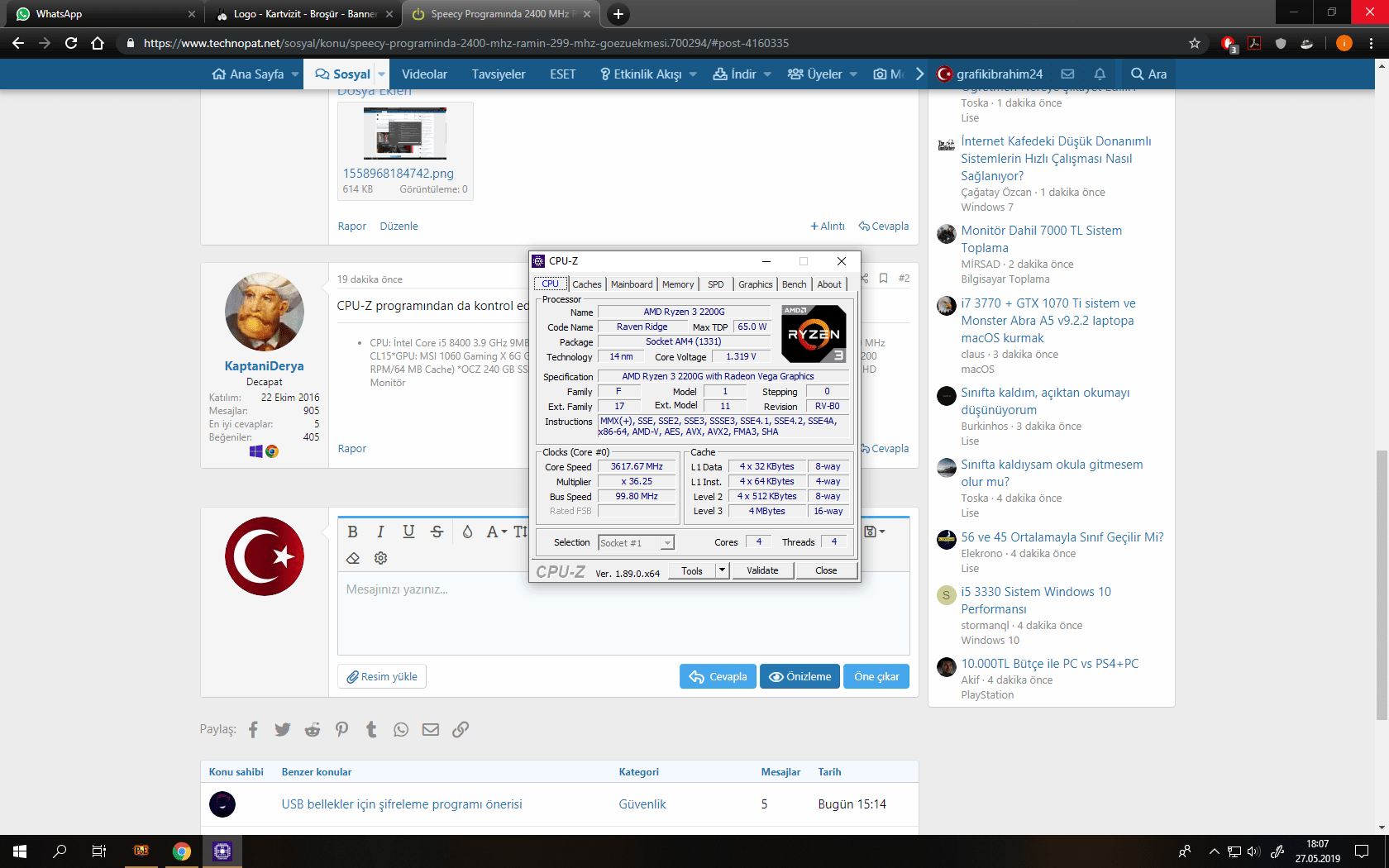Open Task View on the taskbar
Viewport: 1389px width, 868px height.
(99, 851)
